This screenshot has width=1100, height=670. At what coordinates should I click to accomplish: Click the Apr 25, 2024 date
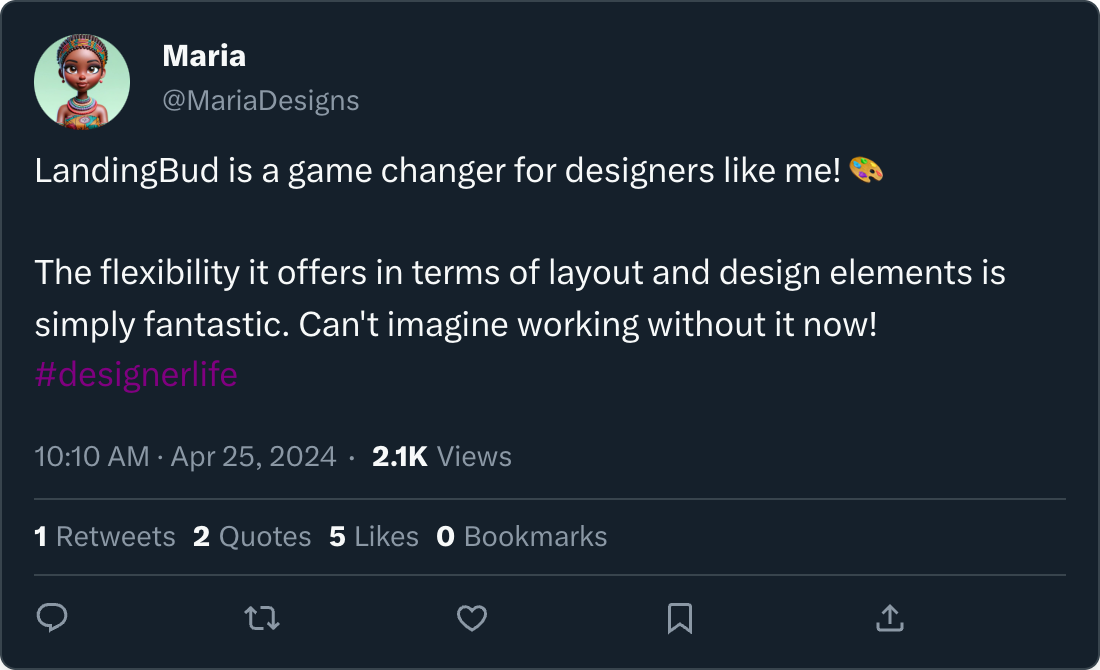click(254, 457)
